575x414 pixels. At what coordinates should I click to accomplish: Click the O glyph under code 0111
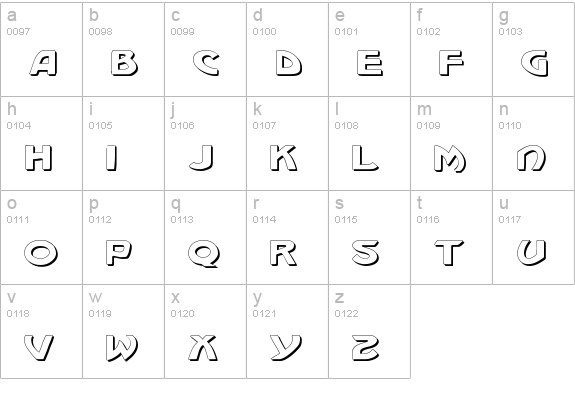coord(41,253)
